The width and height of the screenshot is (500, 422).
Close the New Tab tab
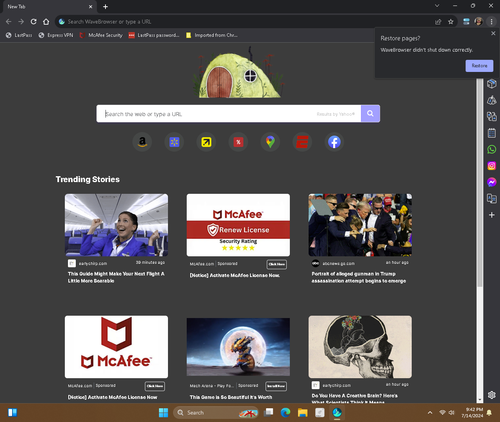[90, 7]
